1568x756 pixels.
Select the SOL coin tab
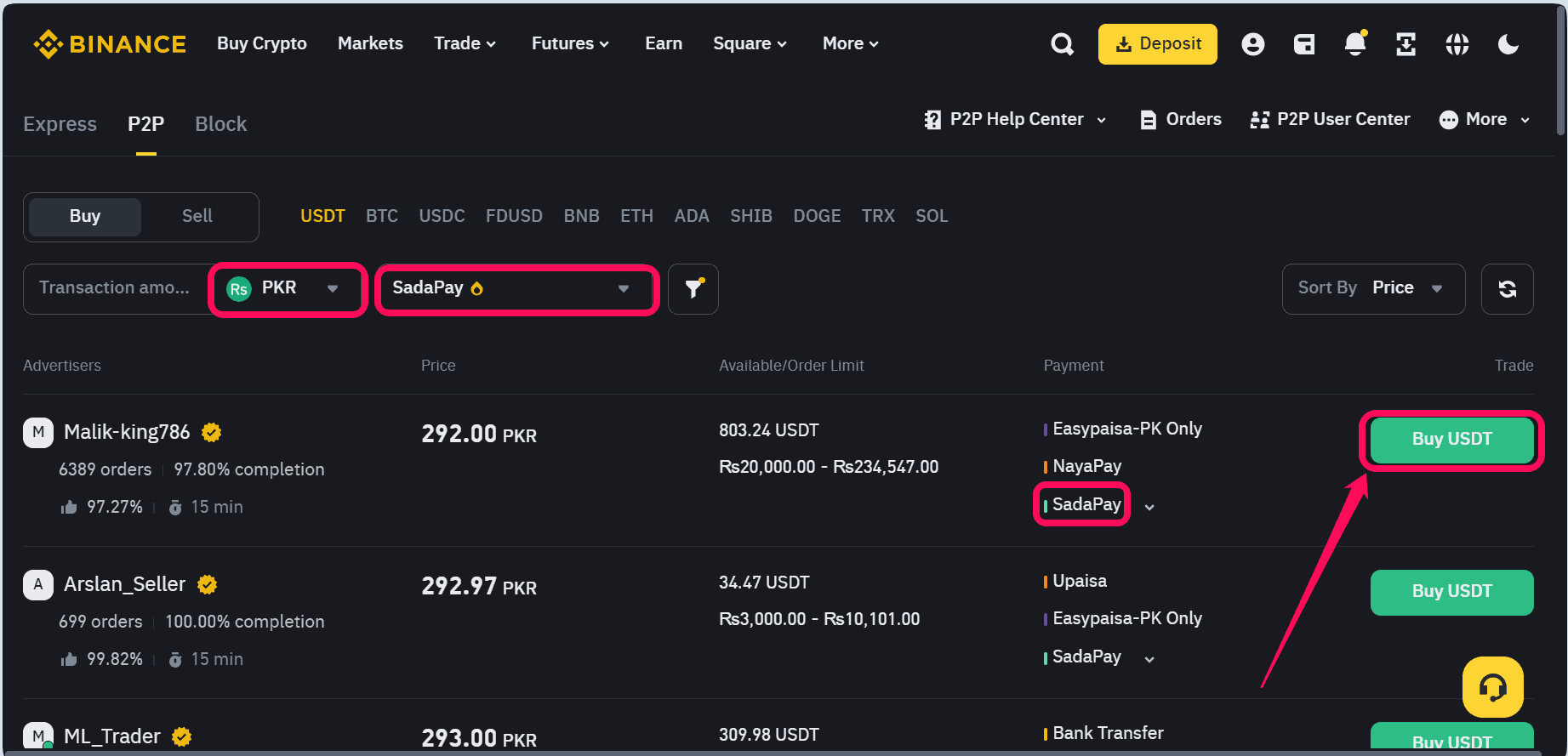point(932,216)
